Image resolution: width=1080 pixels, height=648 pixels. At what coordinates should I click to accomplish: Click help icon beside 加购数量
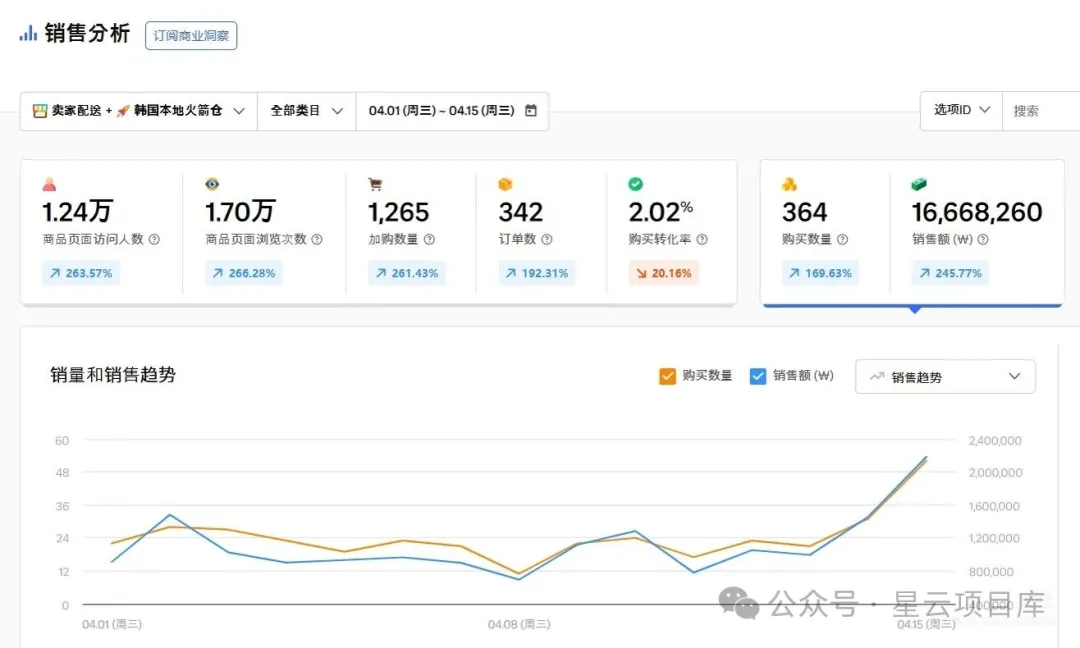pos(429,240)
